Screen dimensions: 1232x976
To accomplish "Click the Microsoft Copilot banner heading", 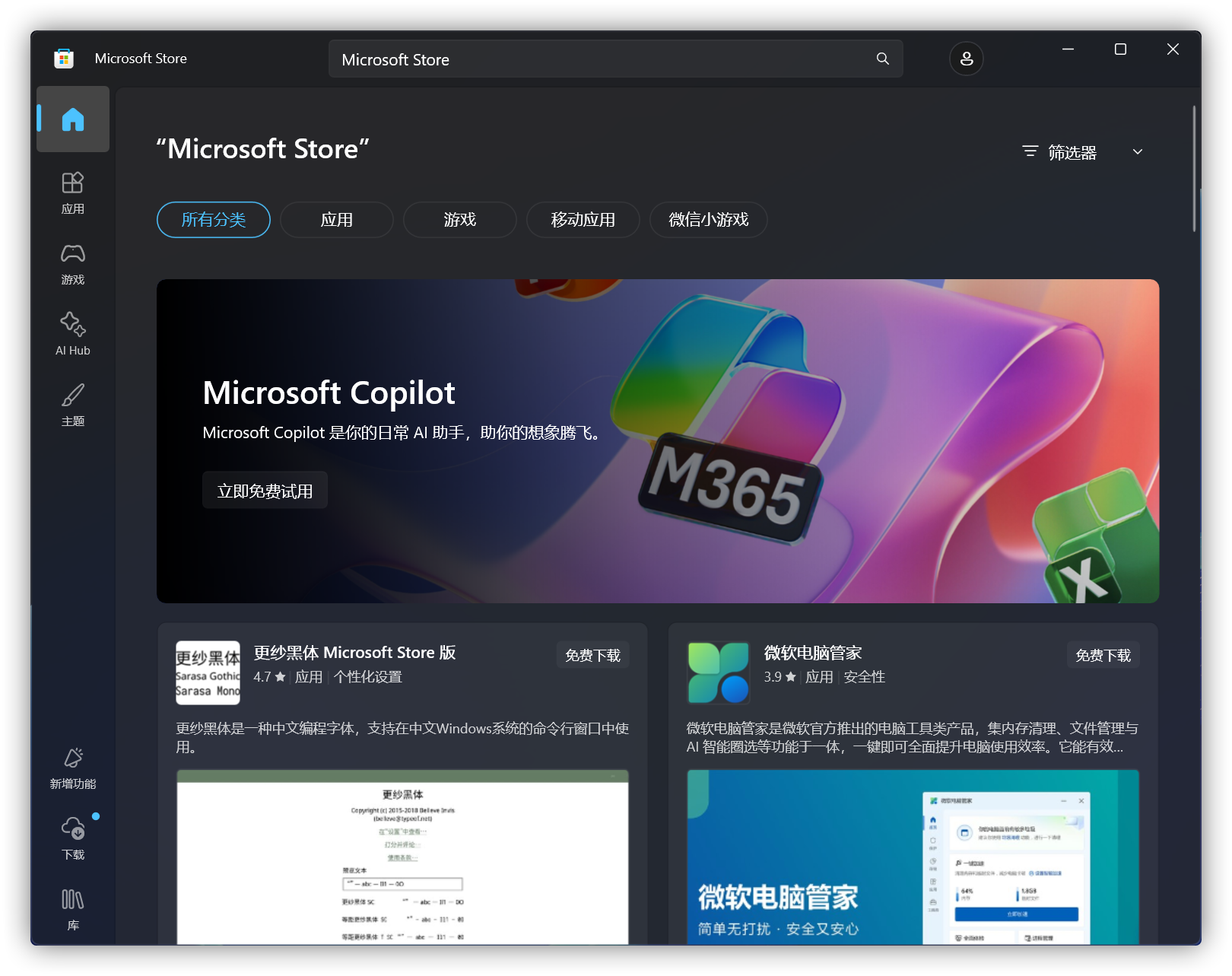I will 329,393.
